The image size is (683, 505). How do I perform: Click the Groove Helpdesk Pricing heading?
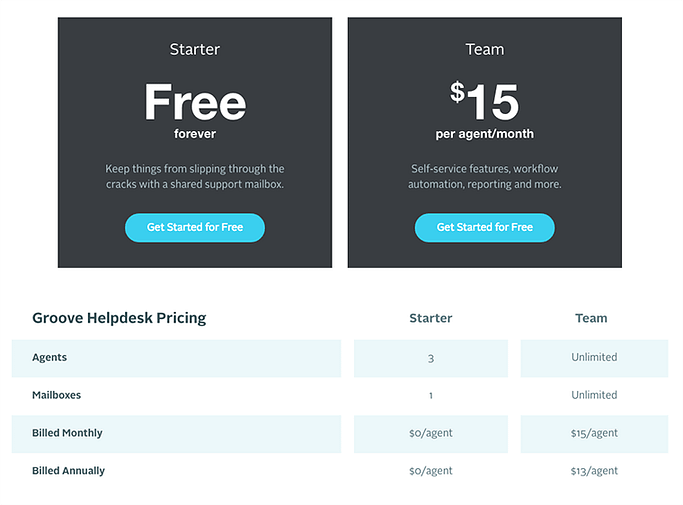click(119, 318)
